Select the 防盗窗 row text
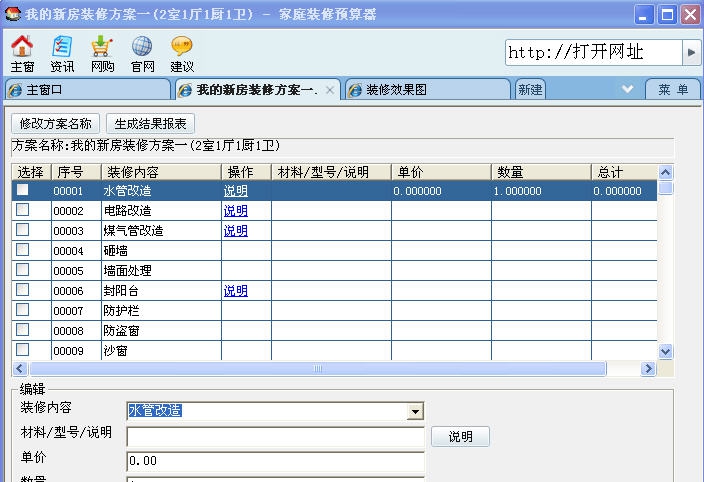 pyautogui.click(x=121, y=331)
